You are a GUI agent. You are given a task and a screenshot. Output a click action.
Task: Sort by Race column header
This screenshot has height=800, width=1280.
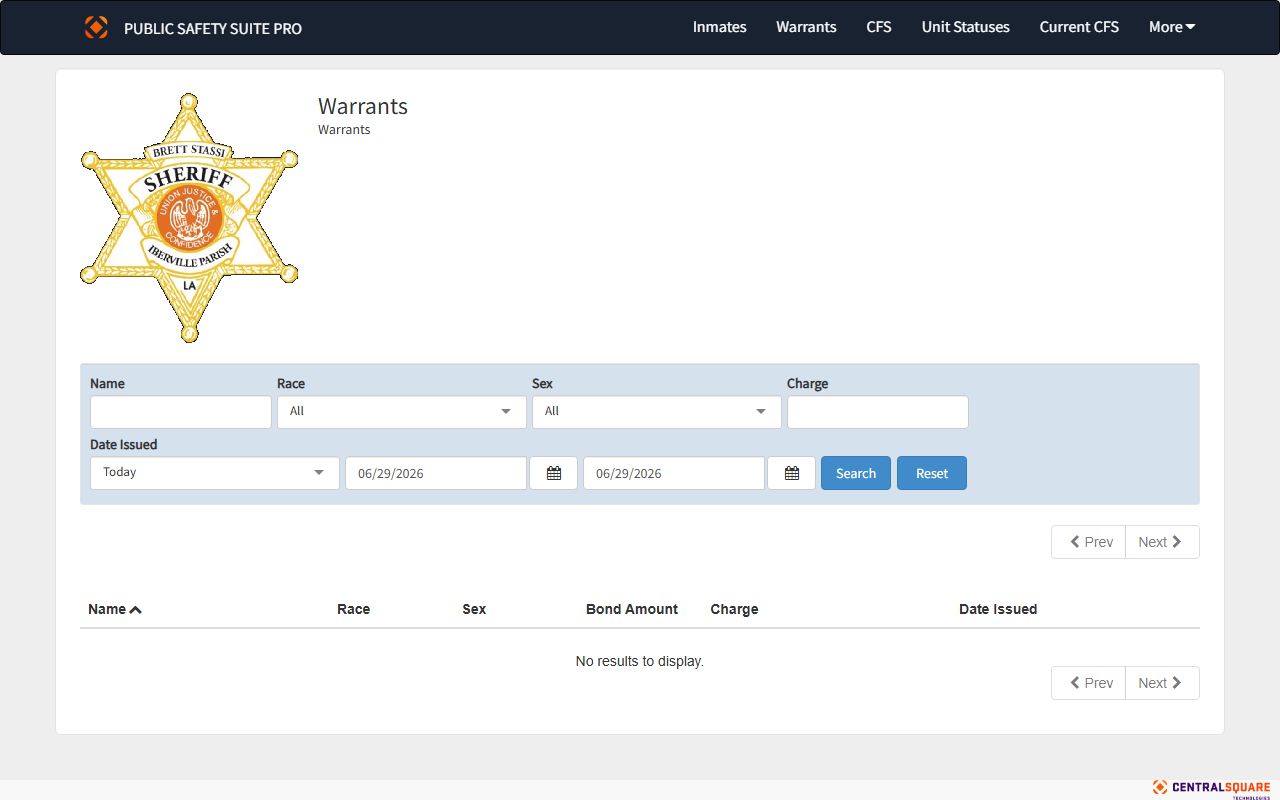tap(353, 609)
